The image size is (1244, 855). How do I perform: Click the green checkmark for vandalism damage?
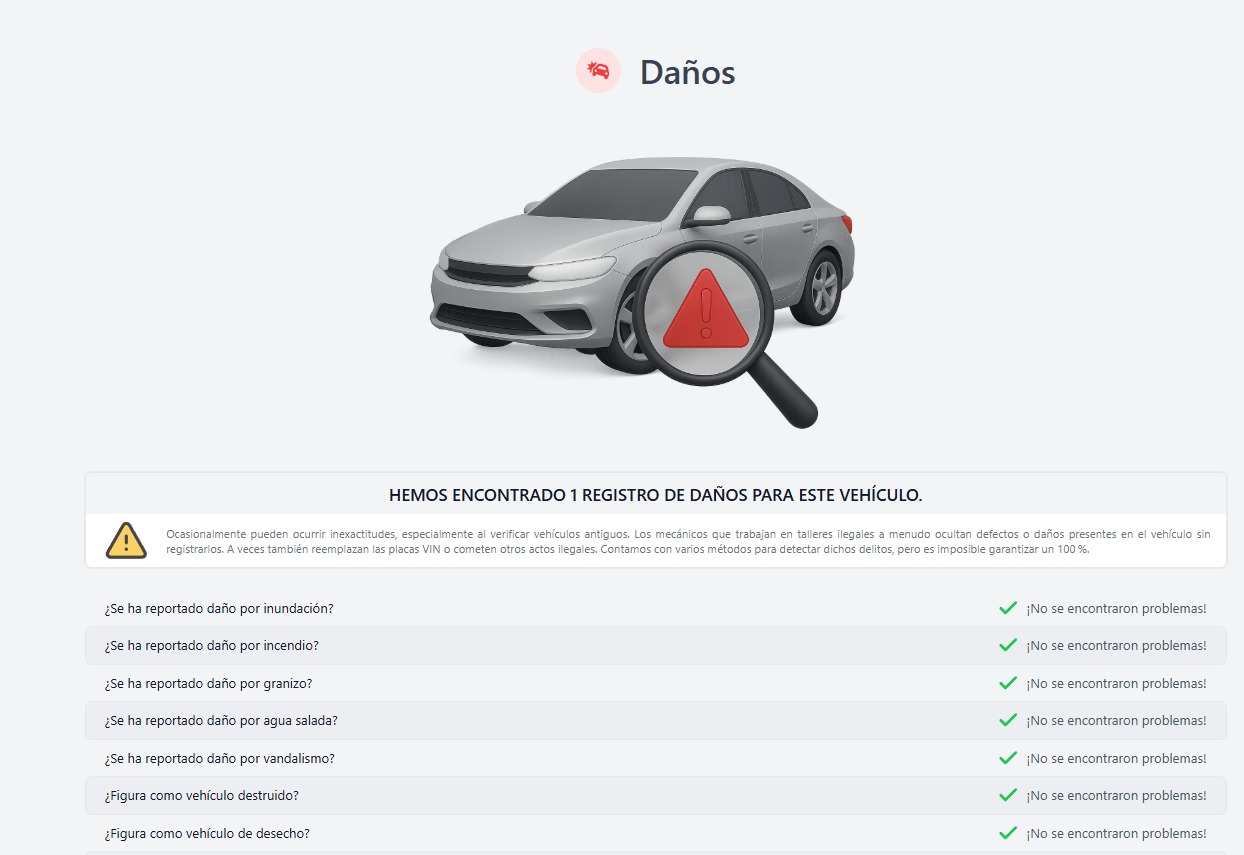pyautogui.click(x=1008, y=758)
